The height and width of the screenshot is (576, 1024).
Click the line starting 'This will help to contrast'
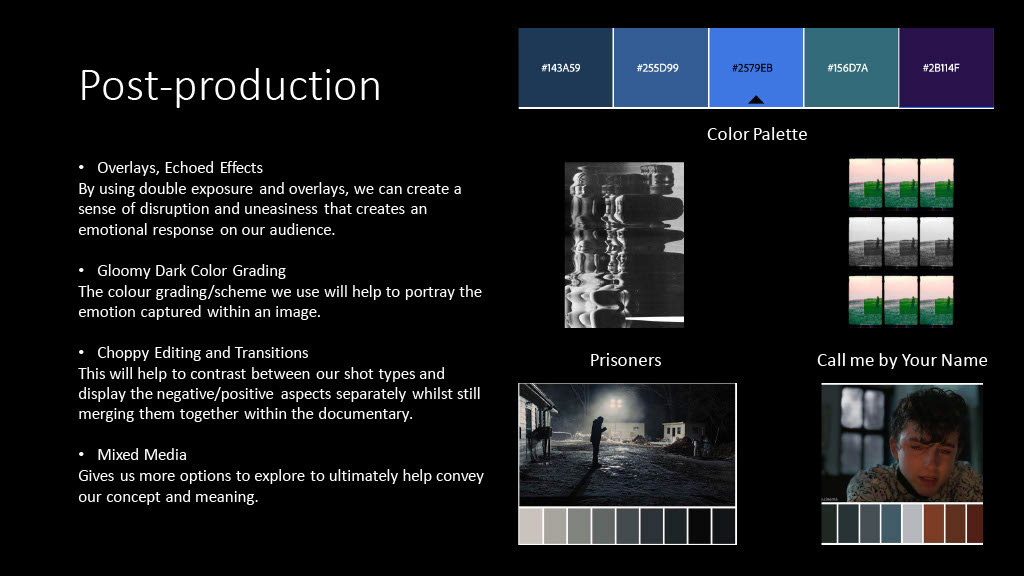[261, 374]
